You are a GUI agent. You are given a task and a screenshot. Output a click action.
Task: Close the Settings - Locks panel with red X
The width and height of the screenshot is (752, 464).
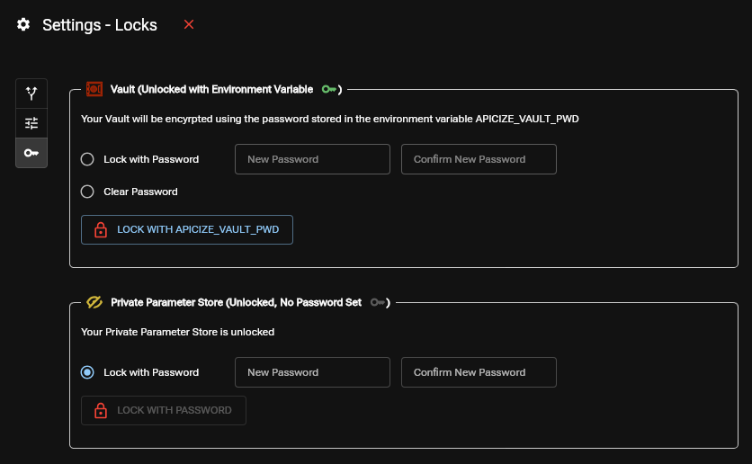tap(189, 25)
